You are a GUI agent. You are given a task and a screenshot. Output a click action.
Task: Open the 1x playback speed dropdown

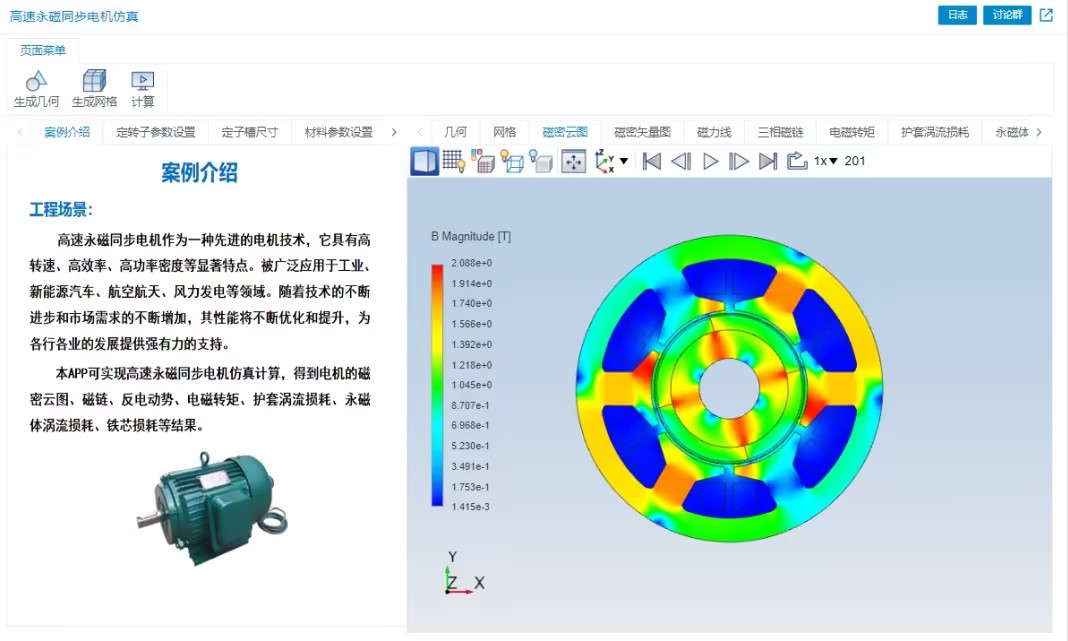click(x=826, y=161)
